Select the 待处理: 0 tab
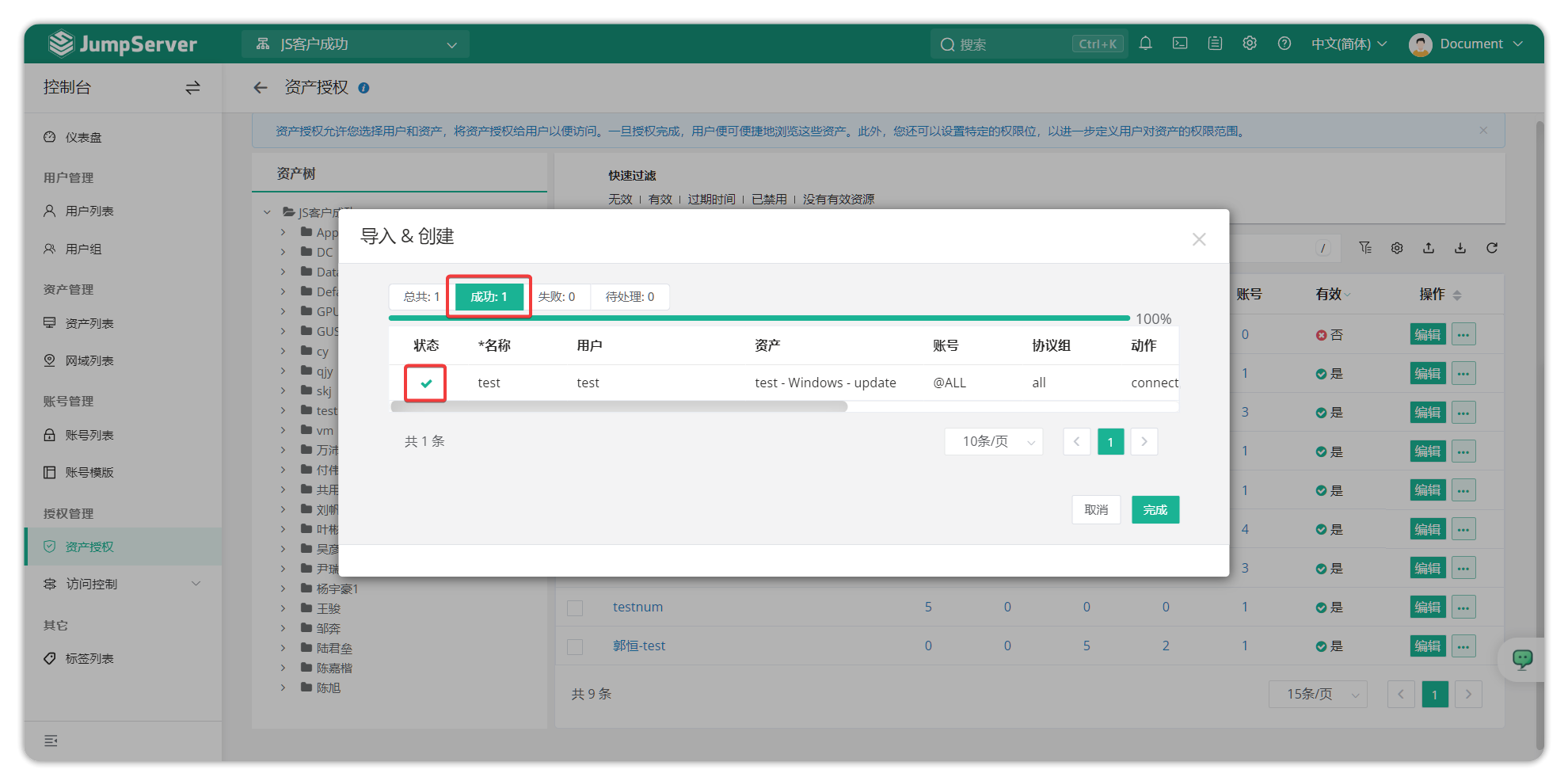 (630, 297)
